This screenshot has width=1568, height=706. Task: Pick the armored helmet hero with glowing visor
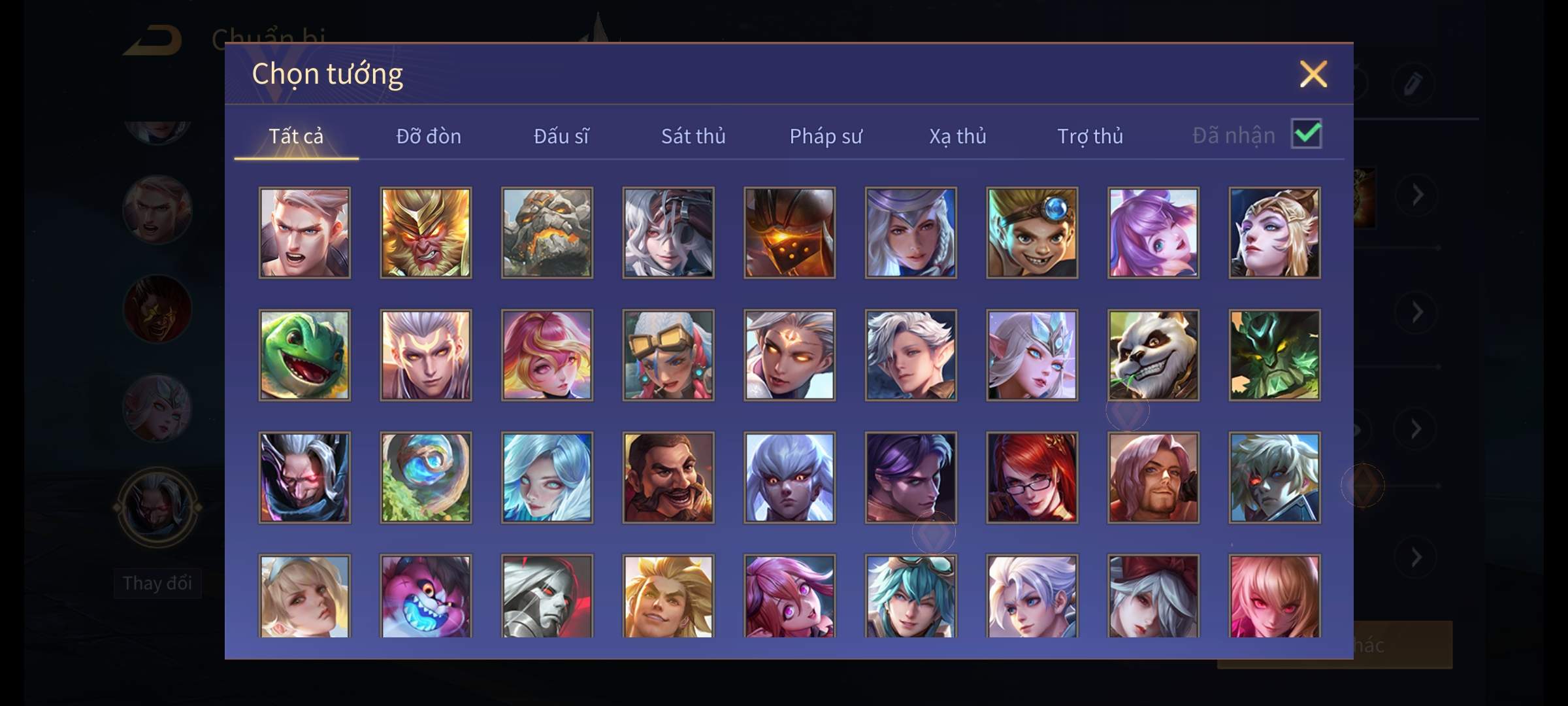point(790,233)
